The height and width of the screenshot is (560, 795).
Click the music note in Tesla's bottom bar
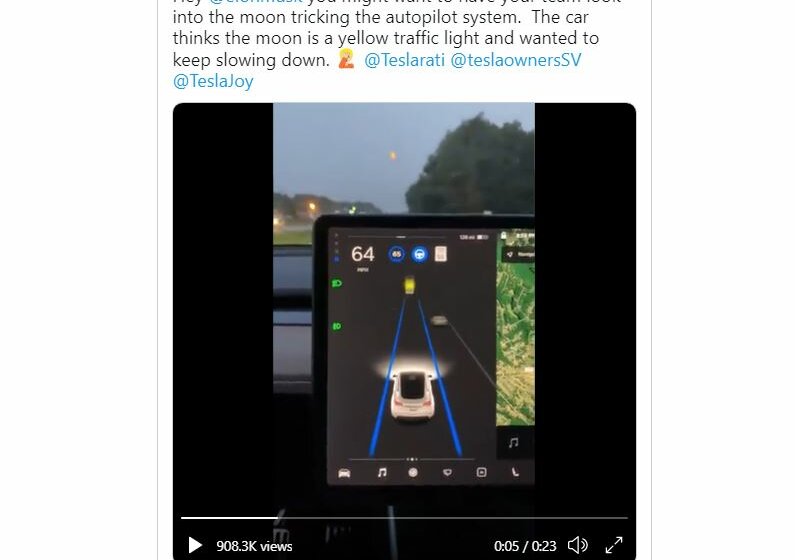tap(382, 473)
